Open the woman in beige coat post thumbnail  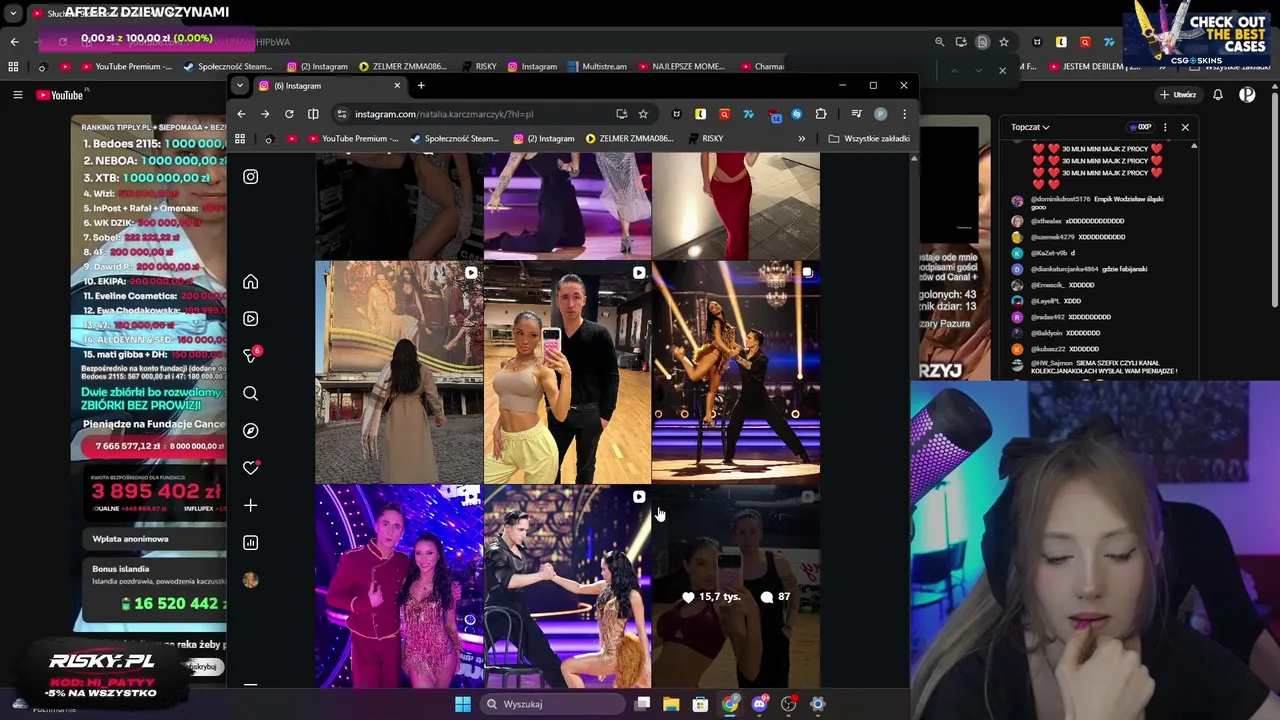pyautogui.click(x=399, y=372)
